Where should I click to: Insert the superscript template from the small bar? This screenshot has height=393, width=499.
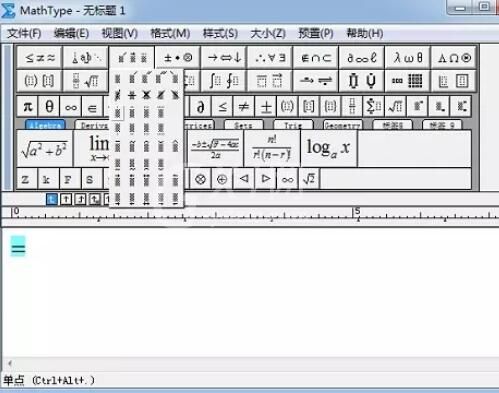(x=418, y=107)
